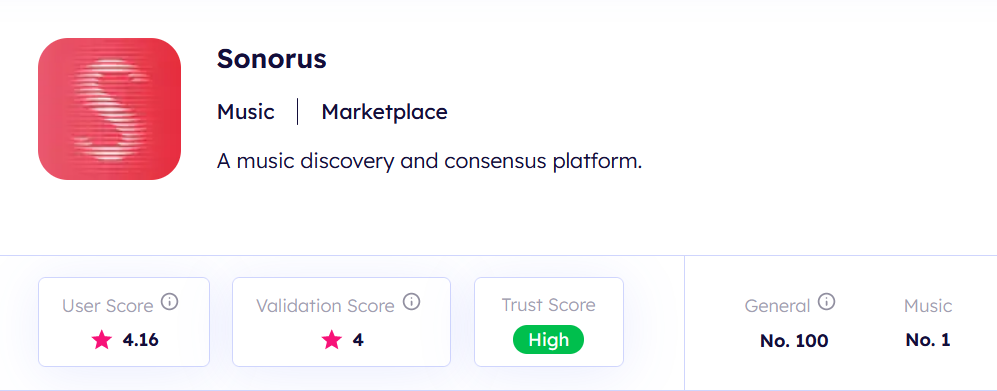Viewport: 997px width, 391px height.
Task: Click the Sonorus title heading
Action: point(272,59)
